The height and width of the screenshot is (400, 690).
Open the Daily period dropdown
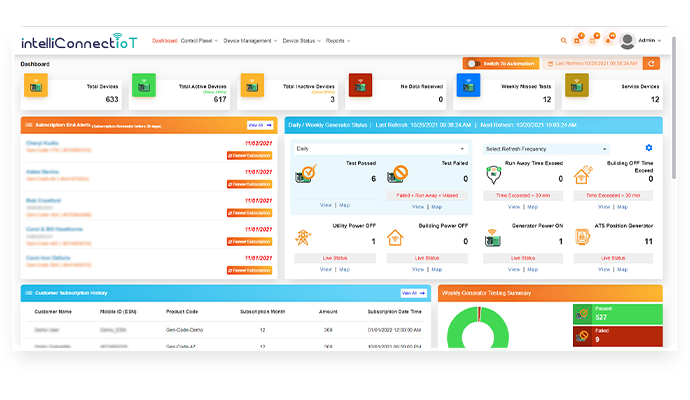(381, 149)
